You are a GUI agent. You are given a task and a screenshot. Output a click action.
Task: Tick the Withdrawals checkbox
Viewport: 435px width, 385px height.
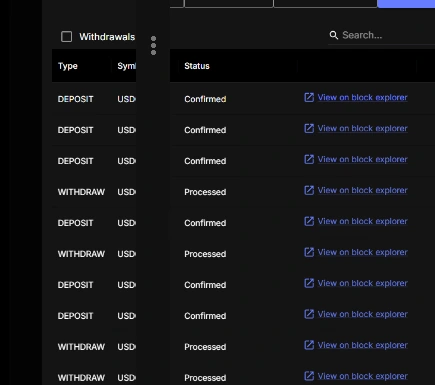pyautogui.click(x=66, y=37)
